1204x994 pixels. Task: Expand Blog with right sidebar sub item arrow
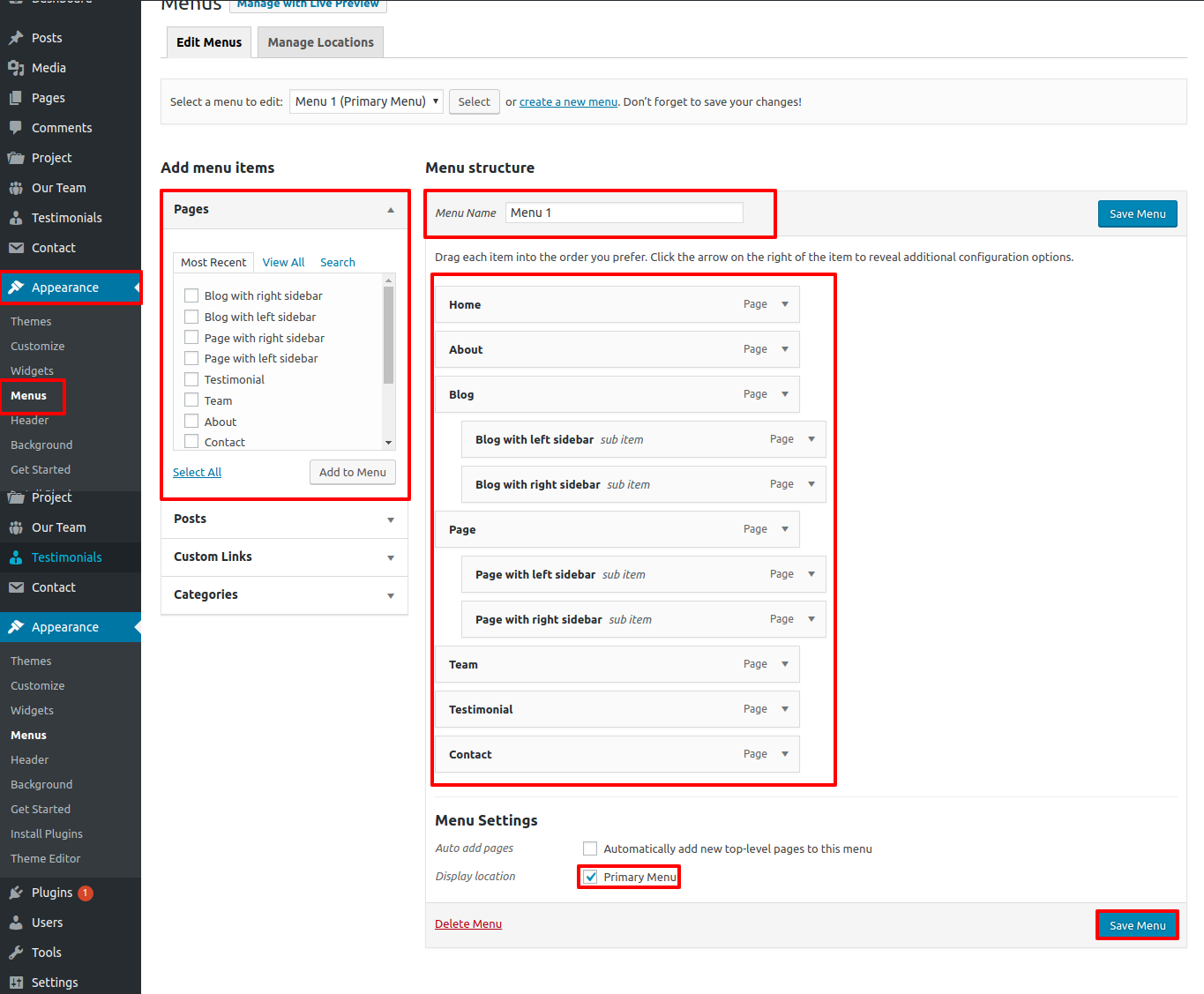point(811,484)
